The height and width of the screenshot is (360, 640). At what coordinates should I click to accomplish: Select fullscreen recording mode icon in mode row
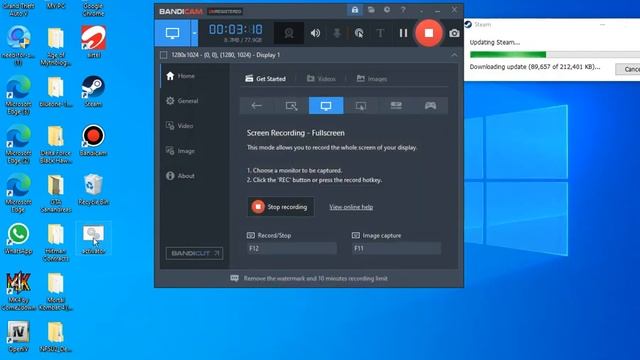(x=326, y=106)
